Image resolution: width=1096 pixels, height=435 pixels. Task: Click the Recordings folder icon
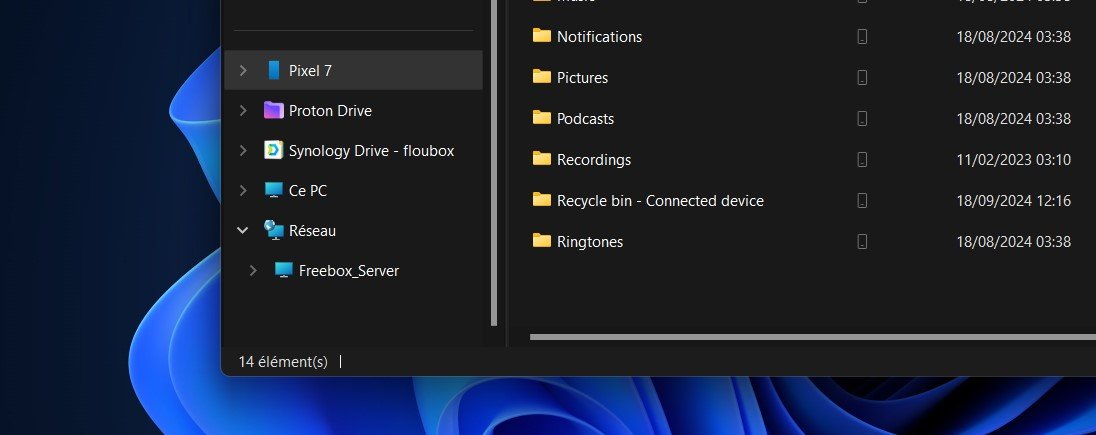coord(542,159)
